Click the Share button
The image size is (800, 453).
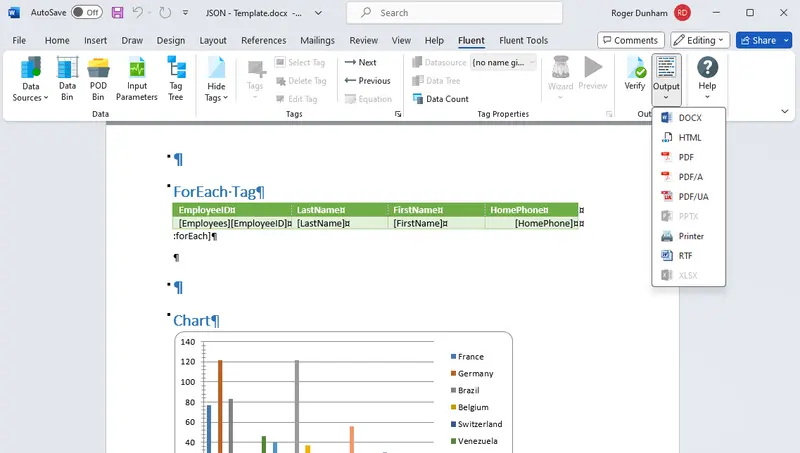point(758,40)
